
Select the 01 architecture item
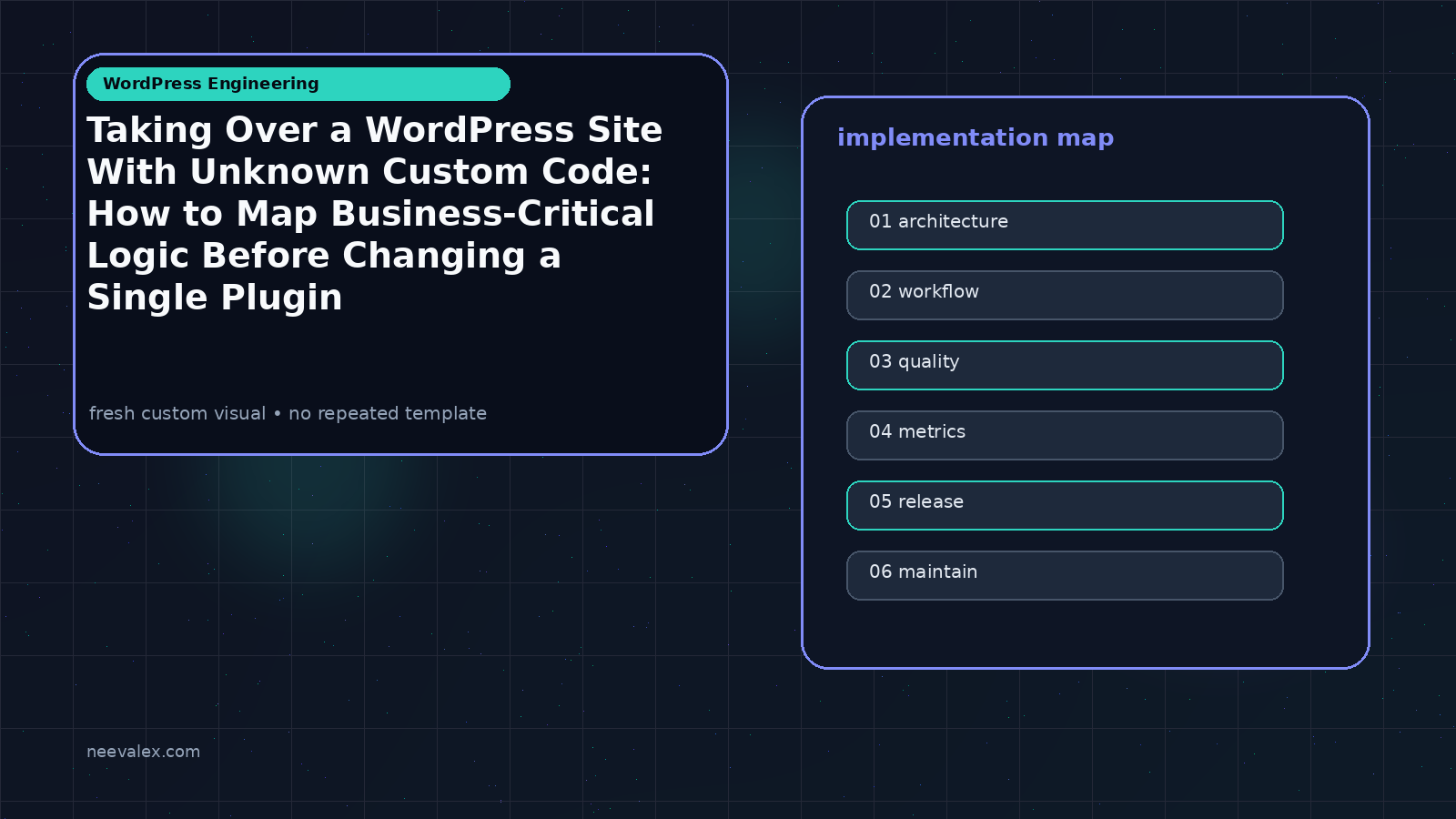click(x=1065, y=225)
